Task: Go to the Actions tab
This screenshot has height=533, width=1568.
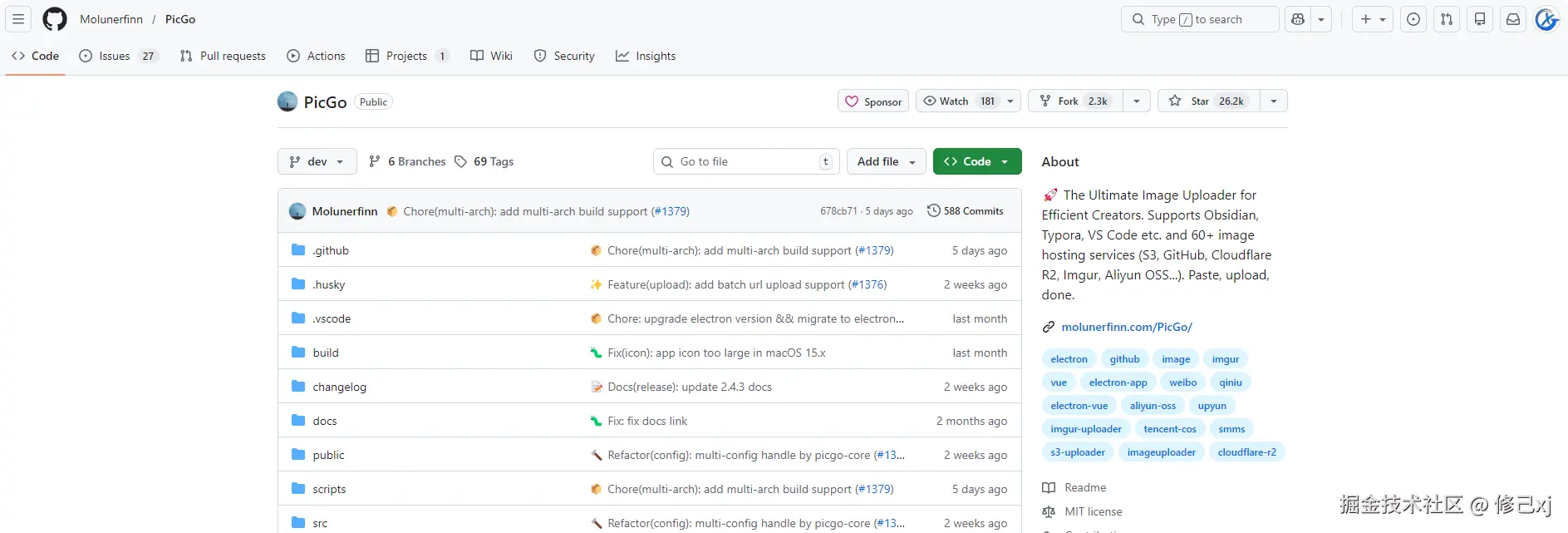Action: tap(316, 56)
